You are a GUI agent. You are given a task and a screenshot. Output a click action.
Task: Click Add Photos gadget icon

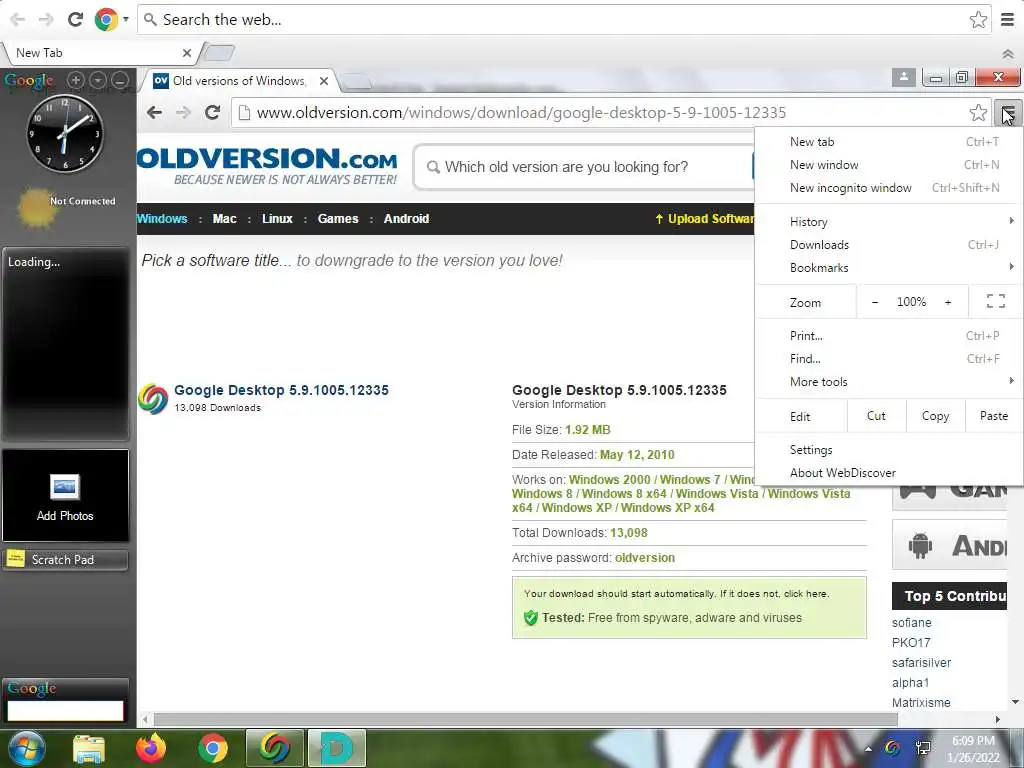point(65,487)
